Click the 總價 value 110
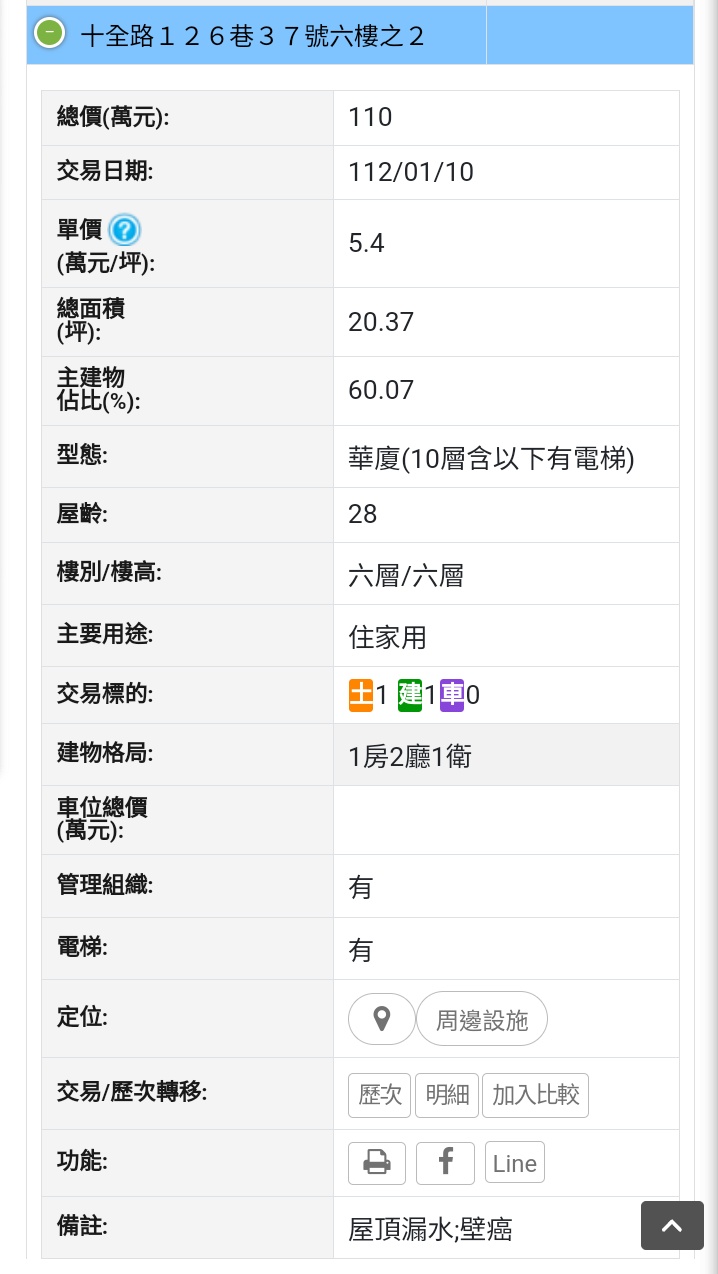 point(370,117)
